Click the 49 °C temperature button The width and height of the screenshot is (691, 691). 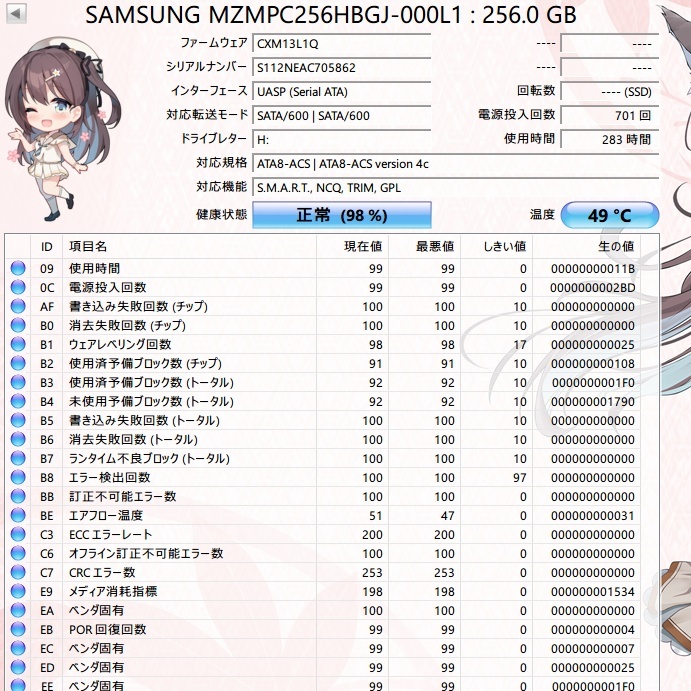tap(609, 215)
